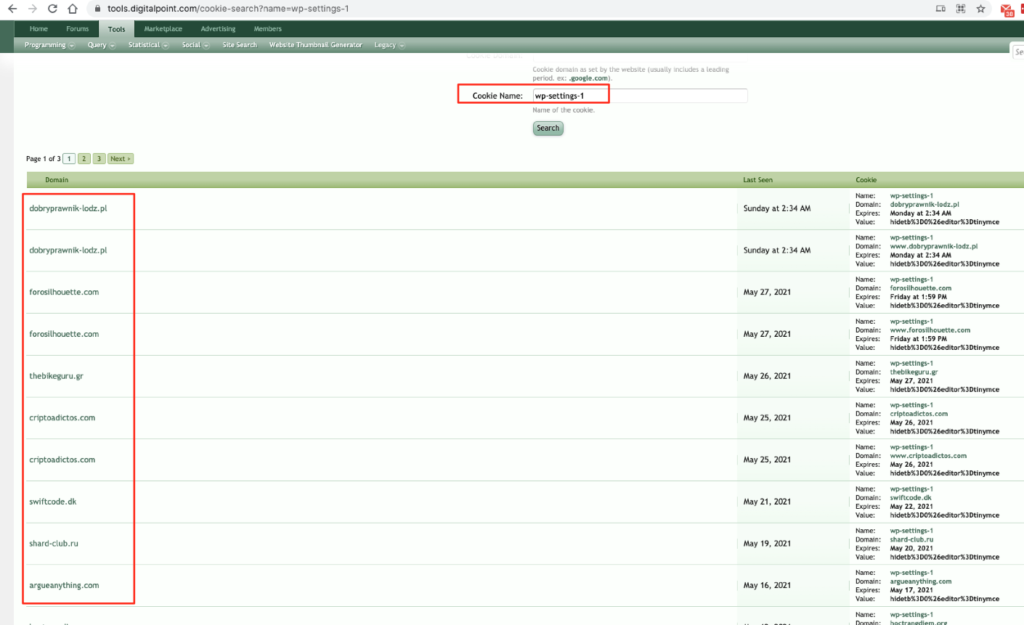1024x625 pixels.
Task: Click the www.criptoadictos.com cookie domain link
Action: [x=928, y=456]
